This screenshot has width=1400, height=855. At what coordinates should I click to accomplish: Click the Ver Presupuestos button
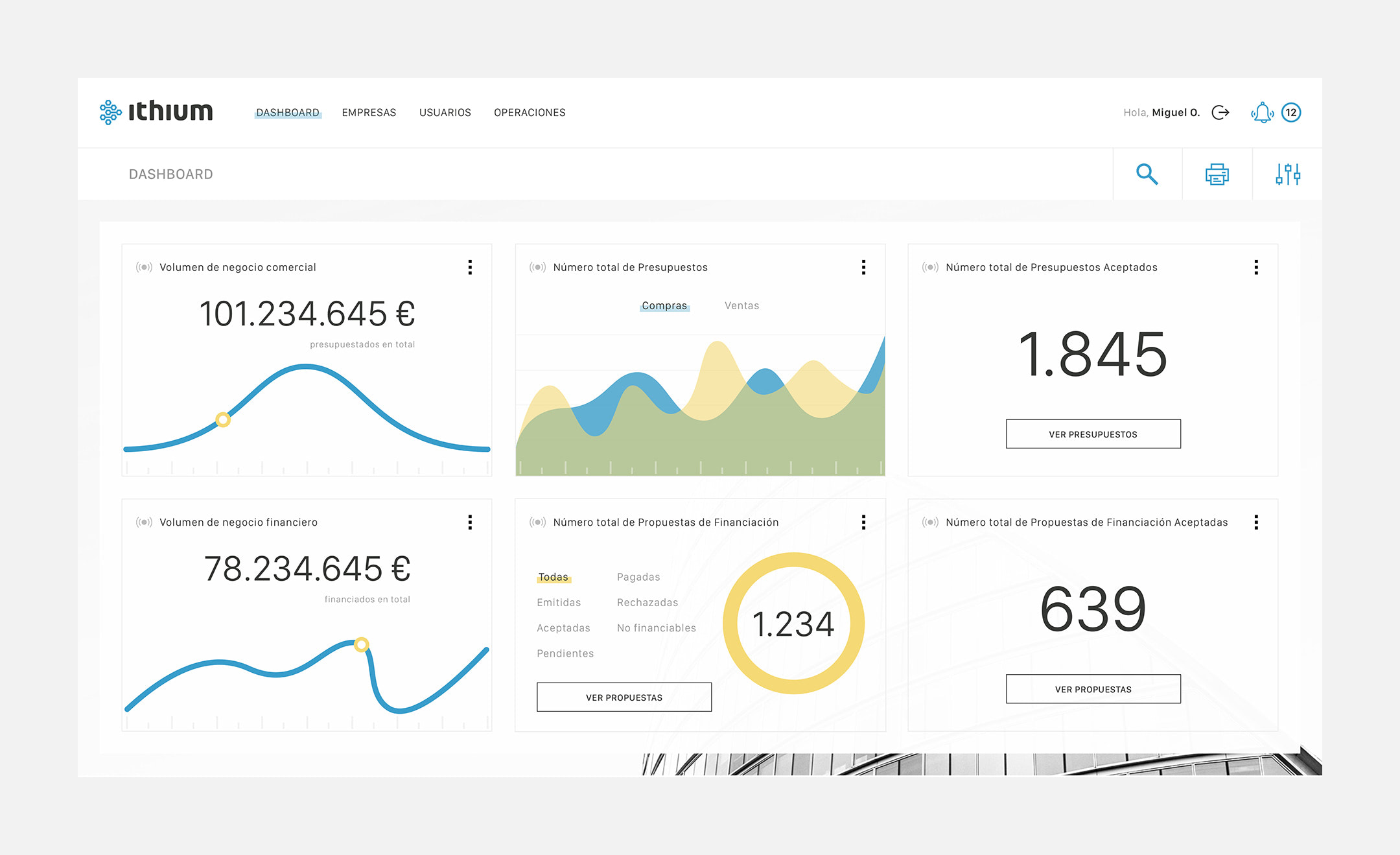click(1093, 434)
